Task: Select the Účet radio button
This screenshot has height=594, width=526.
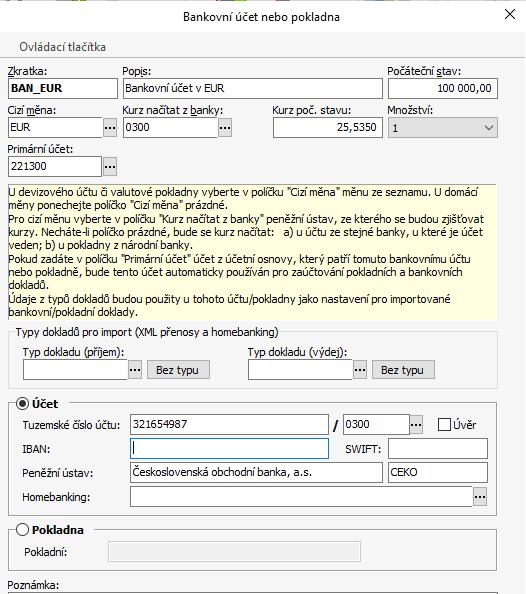Action: (22, 404)
